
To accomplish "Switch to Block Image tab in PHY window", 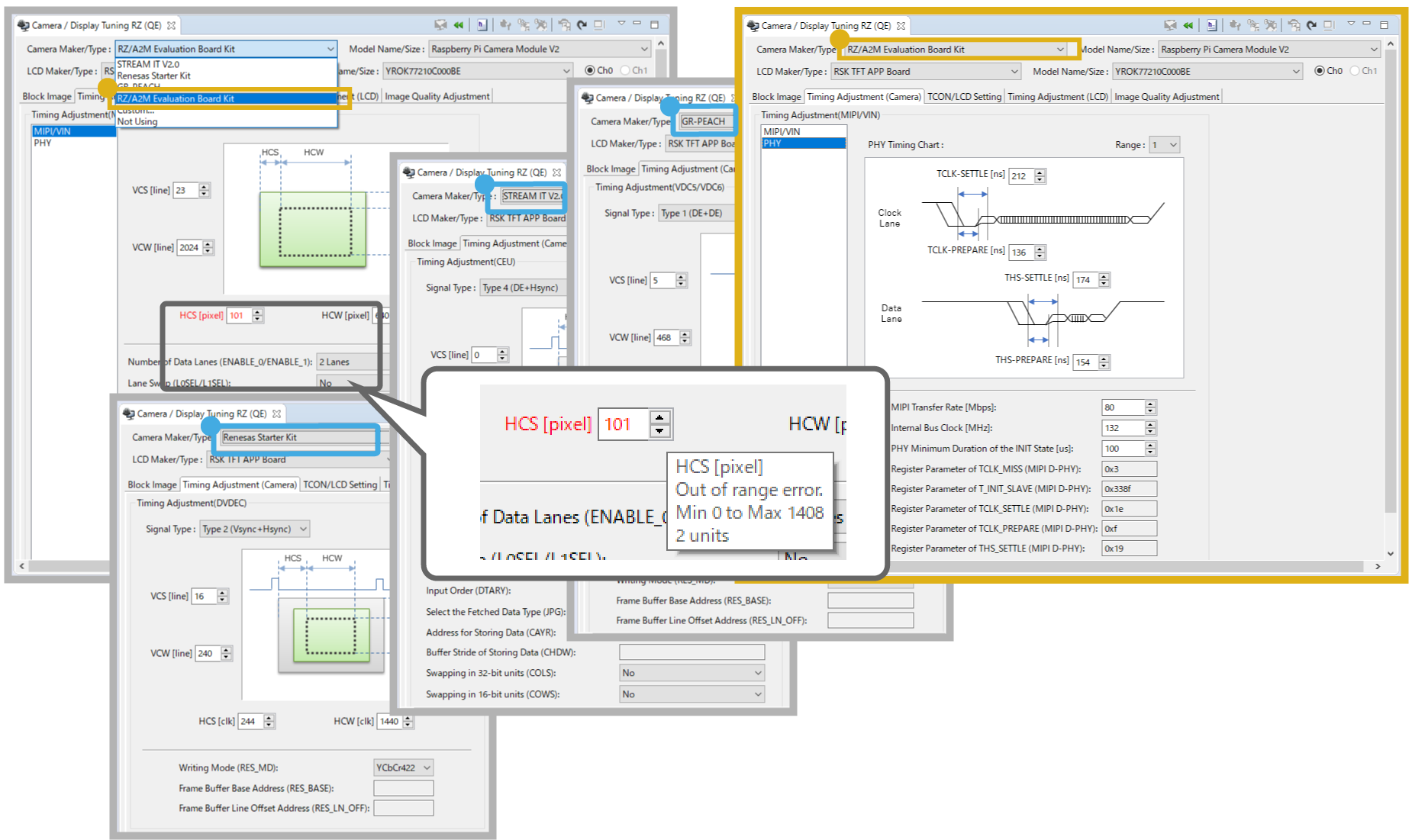I will click(x=776, y=97).
